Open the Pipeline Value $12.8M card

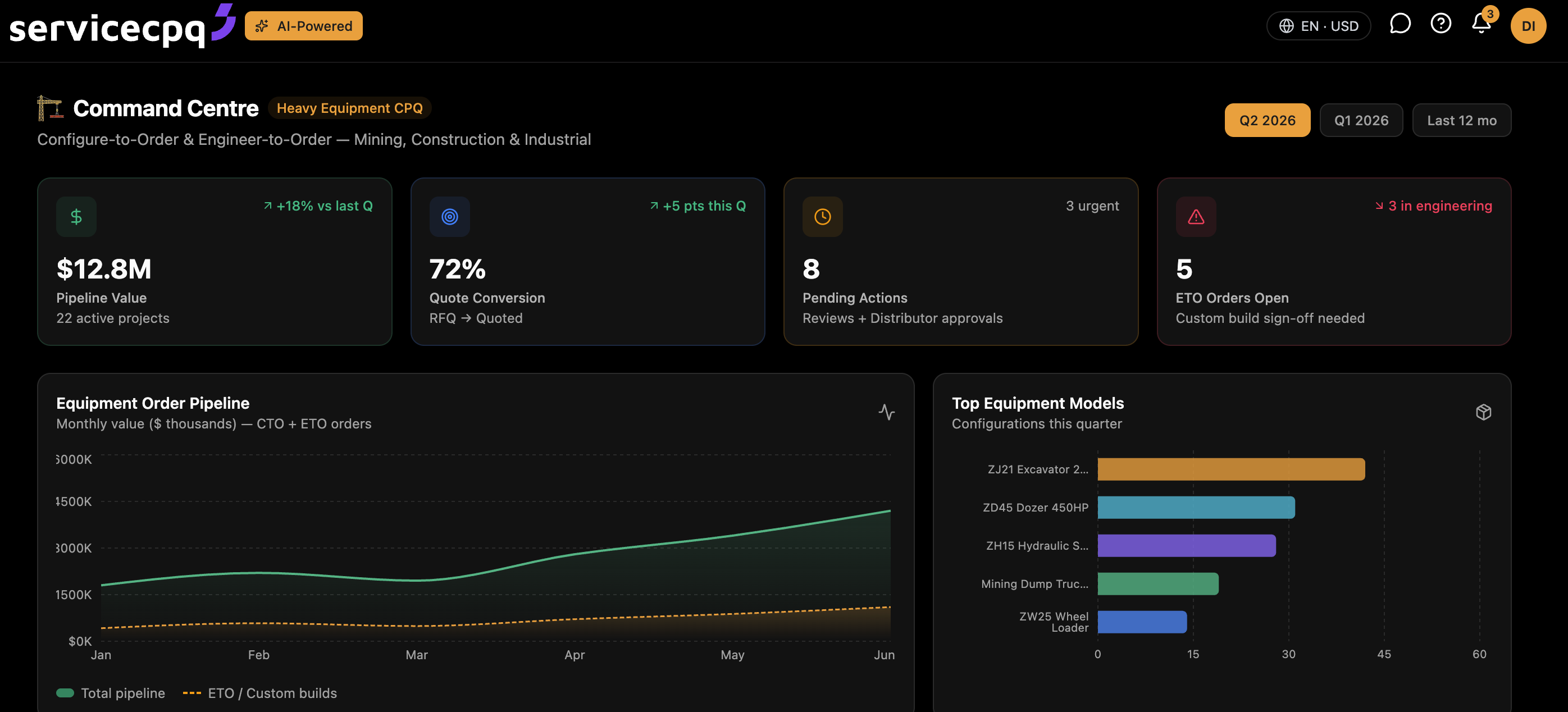pyautogui.click(x=215, y=262)
